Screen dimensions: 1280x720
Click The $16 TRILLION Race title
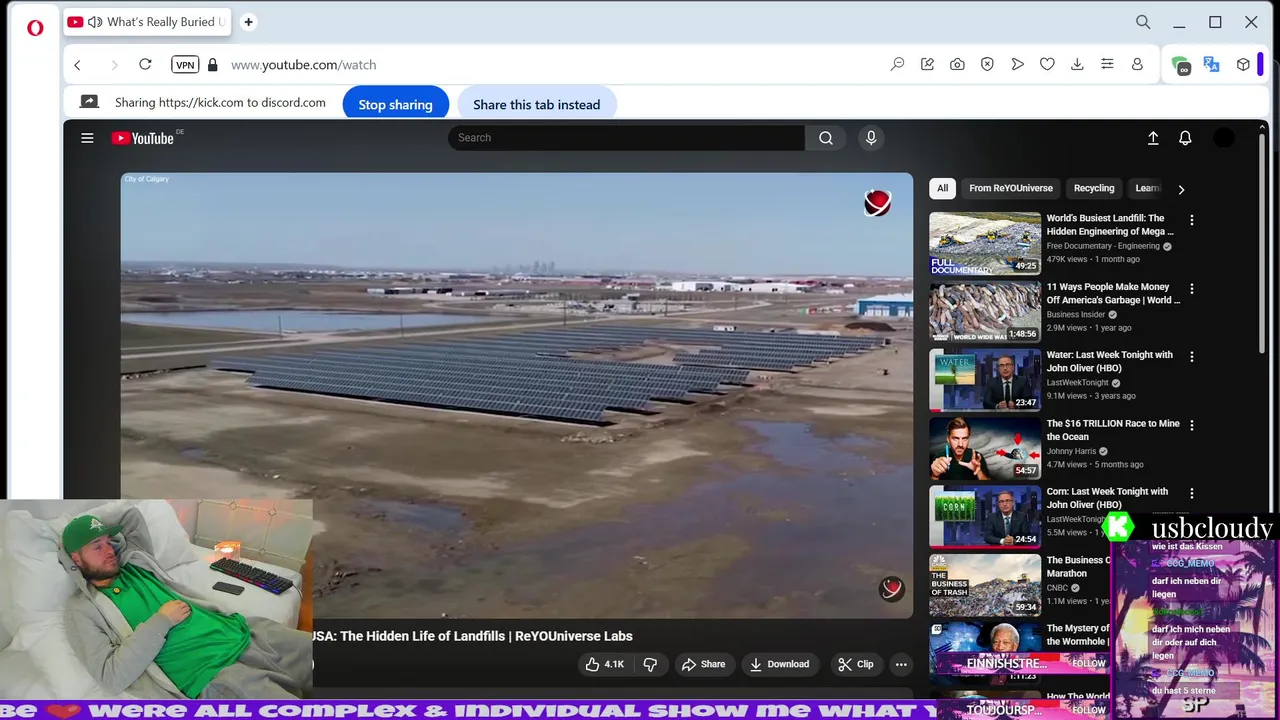coord(1113,430)
